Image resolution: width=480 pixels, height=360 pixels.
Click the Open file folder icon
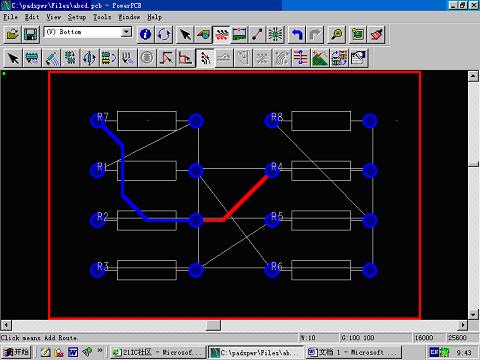pyautogui.click(x=13, y=34)
